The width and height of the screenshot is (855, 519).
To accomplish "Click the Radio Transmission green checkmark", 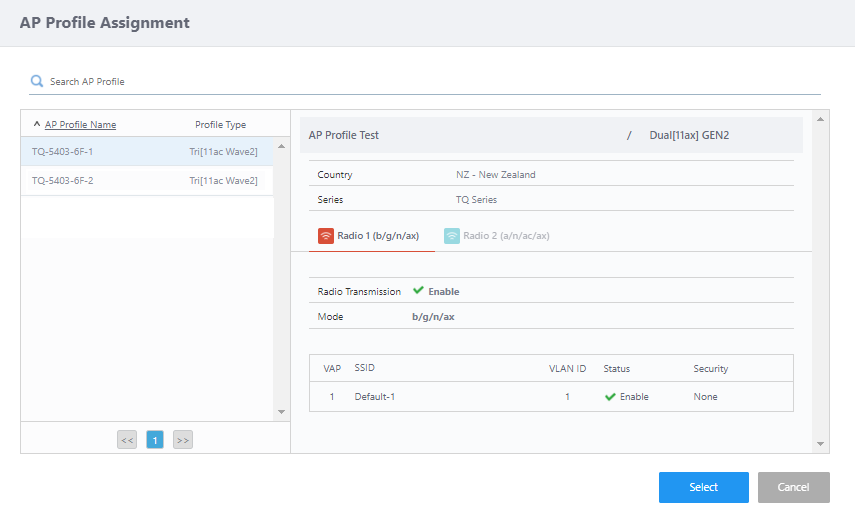I will 418,291.
